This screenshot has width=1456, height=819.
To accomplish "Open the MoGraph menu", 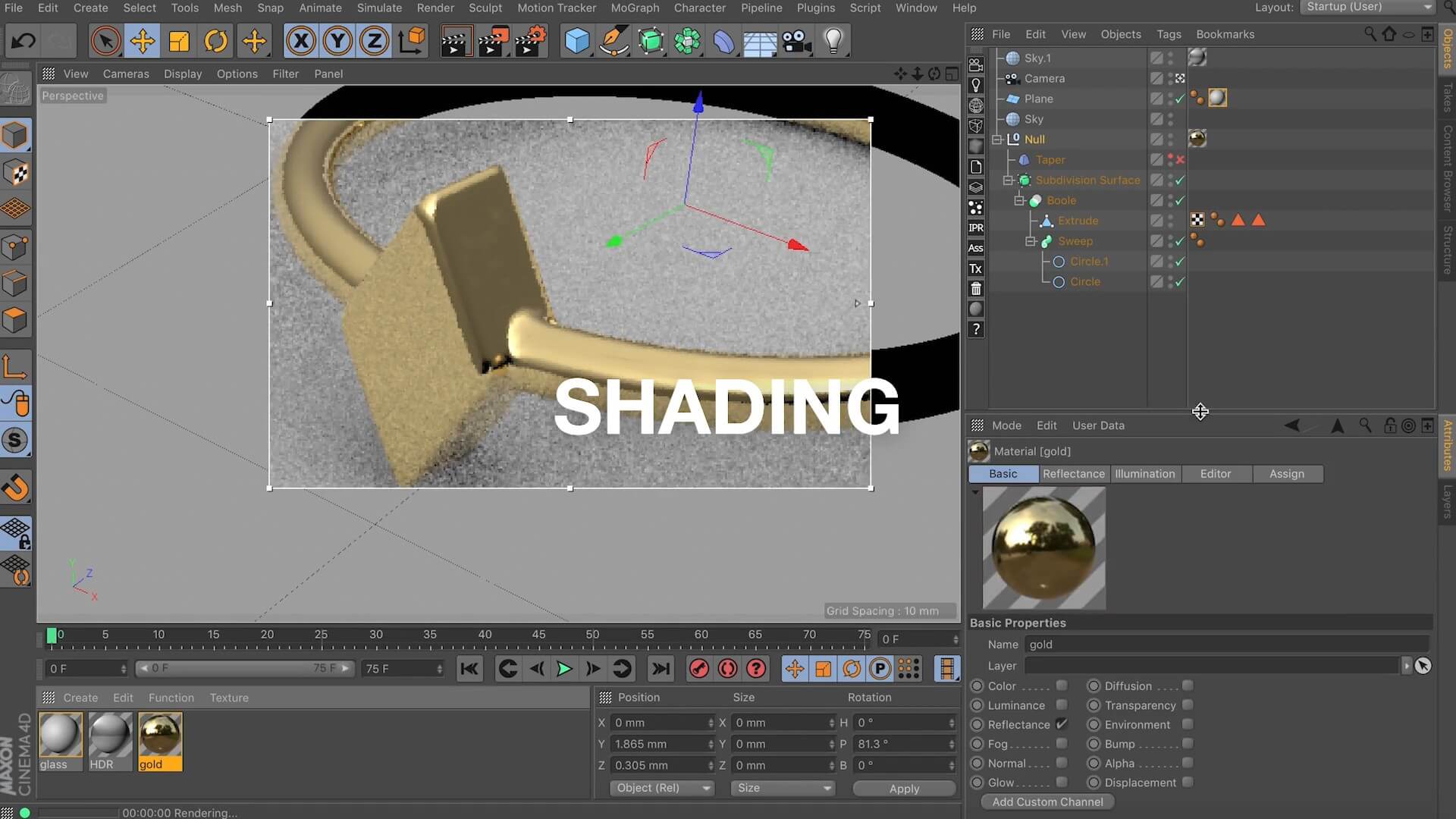I will tap(634, 8).
